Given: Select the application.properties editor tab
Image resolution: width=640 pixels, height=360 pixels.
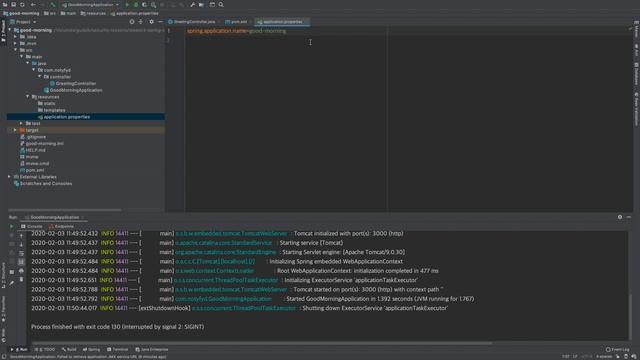Looking at the screenshot, I should (282, 22).
